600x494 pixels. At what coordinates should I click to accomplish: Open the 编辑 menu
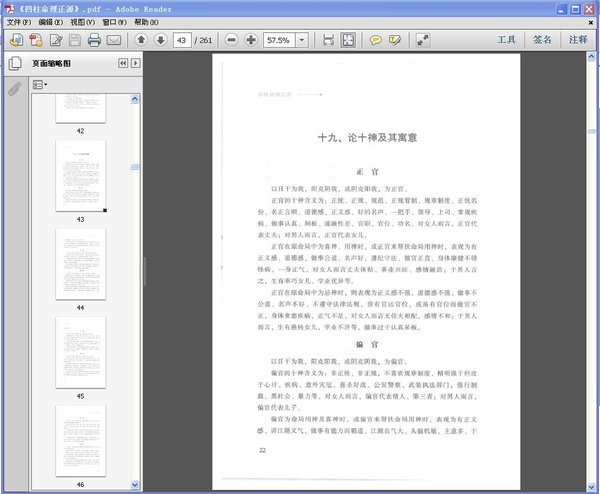pos(51,22)
